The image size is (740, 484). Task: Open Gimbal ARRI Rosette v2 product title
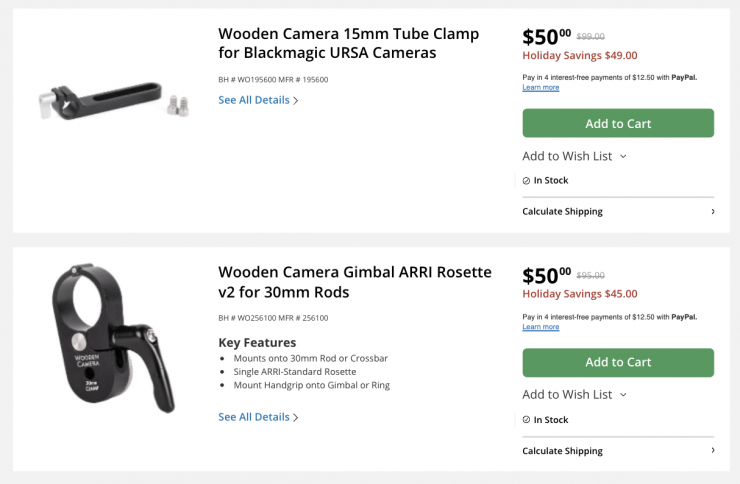point(355,282)
